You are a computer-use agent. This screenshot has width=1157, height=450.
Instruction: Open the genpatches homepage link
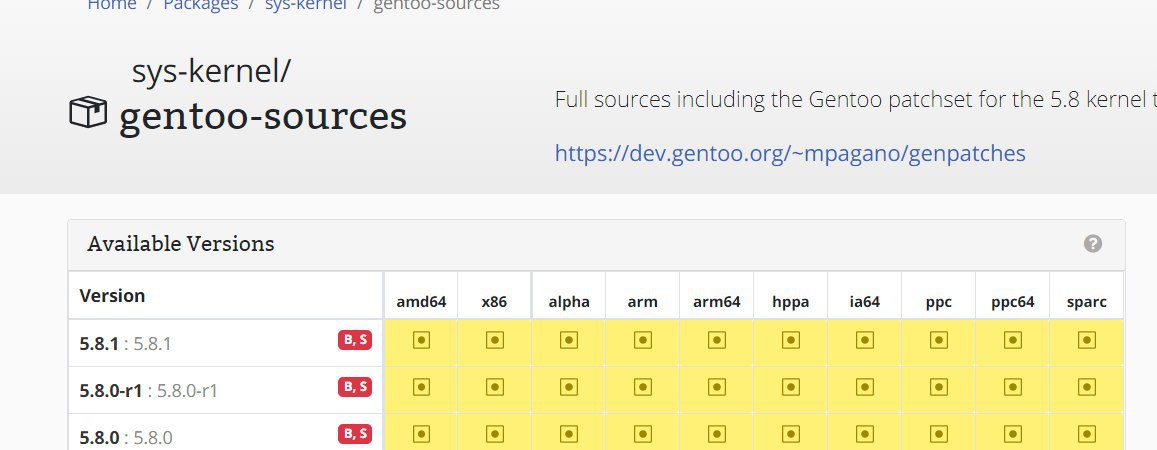click(790, 154)
